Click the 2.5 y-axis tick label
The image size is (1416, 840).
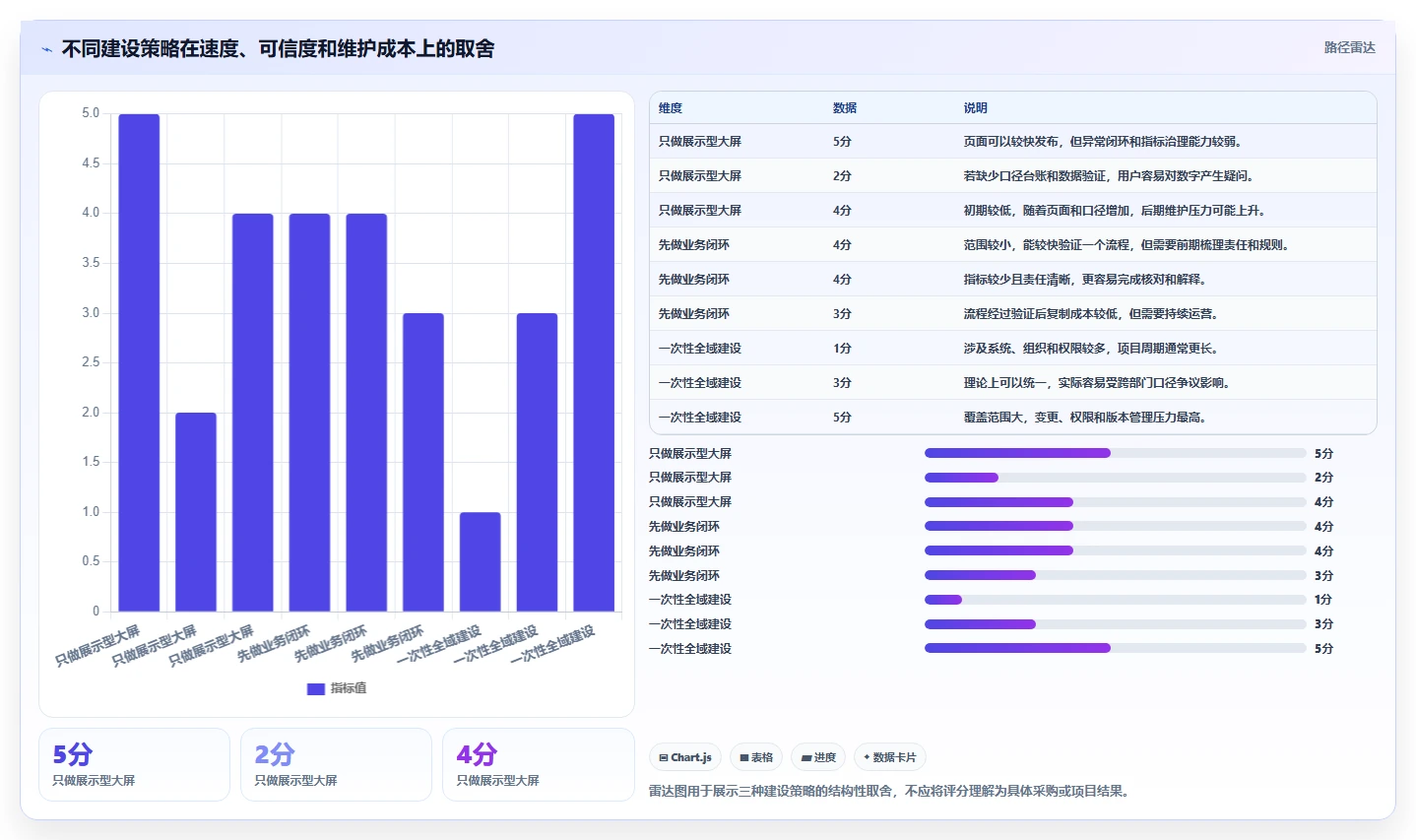[x=91, y=362]
